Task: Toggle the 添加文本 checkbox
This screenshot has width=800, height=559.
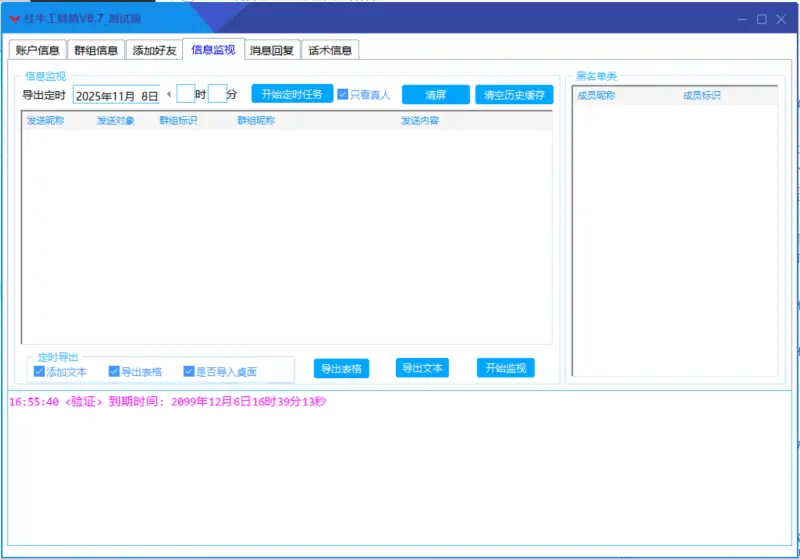Action: [39, 371]
